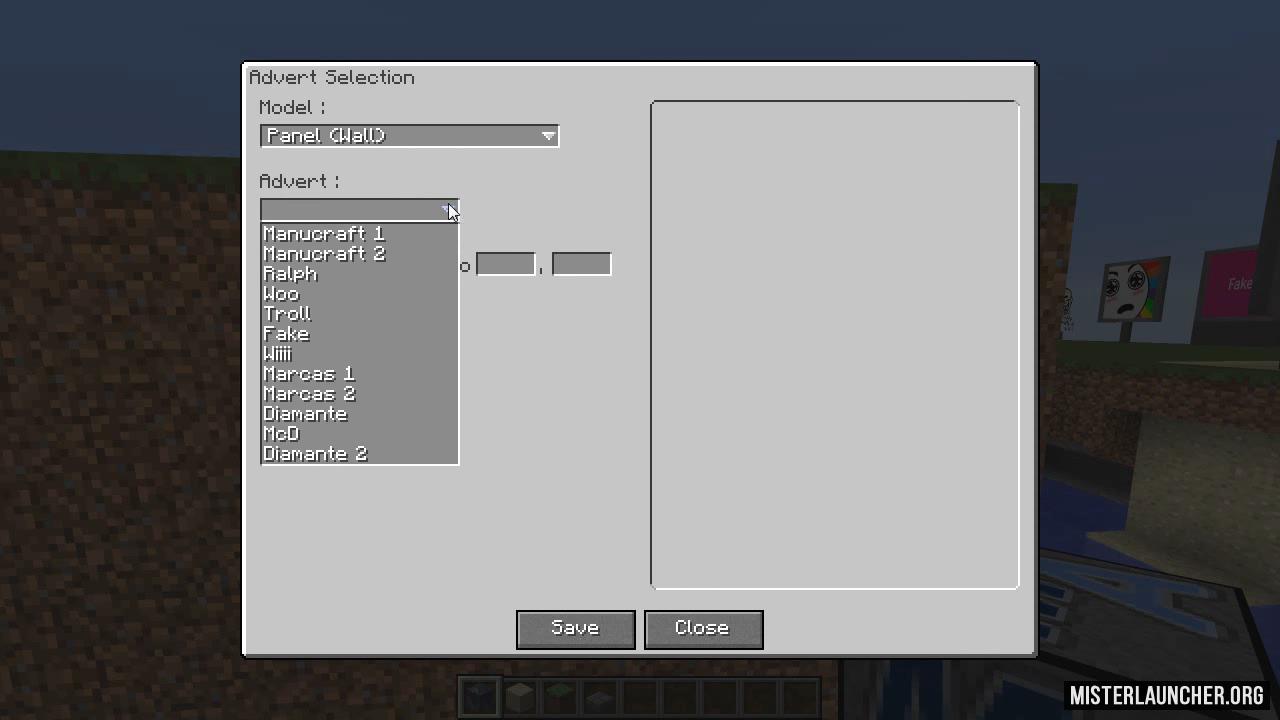The image size is (1280, 720).
Task: Select the Ralph advert entry
Action: [x=359, y=274]
